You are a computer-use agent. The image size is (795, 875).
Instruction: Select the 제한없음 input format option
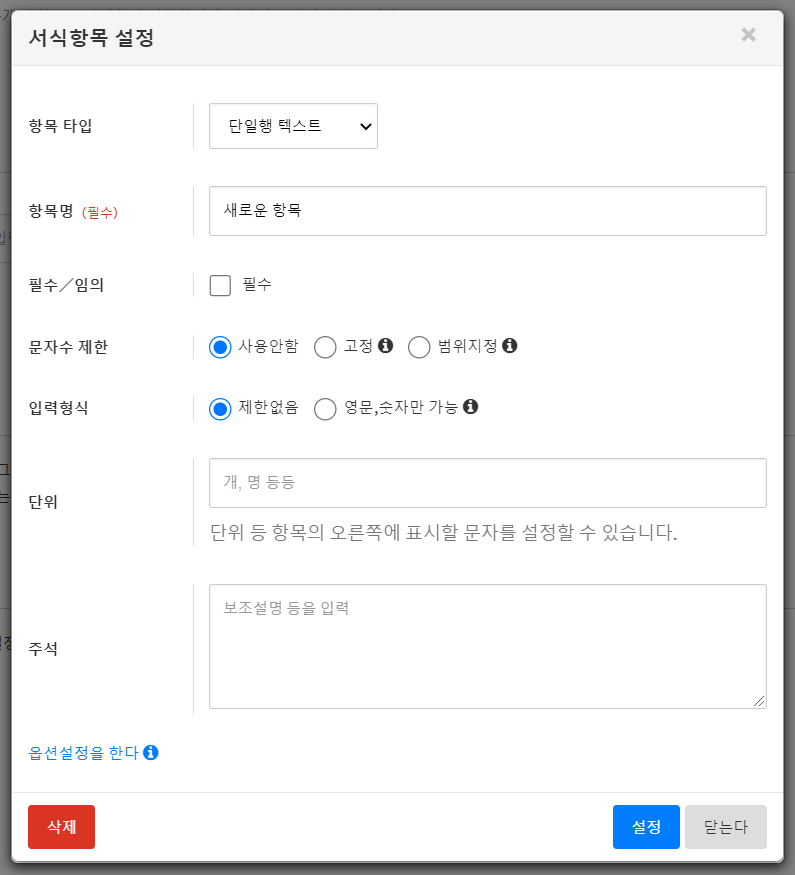[x=220, y=408]
